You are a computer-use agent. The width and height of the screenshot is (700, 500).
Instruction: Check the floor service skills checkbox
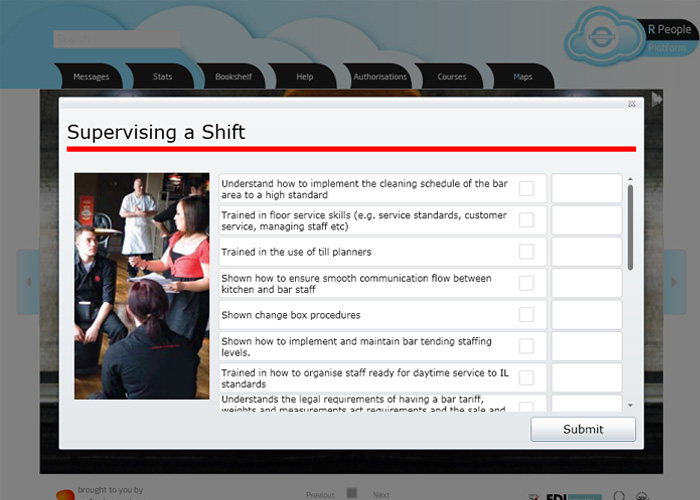(526, 220)
